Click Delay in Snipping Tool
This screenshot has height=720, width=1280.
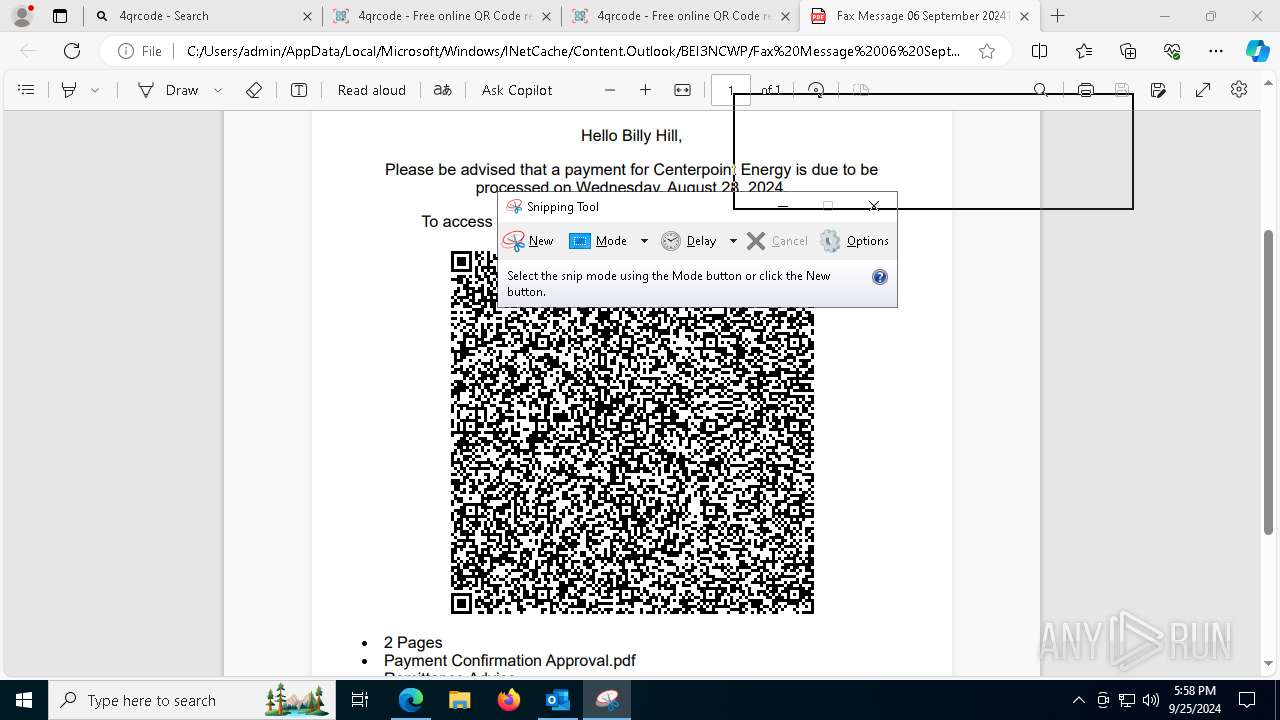[689, 241]
